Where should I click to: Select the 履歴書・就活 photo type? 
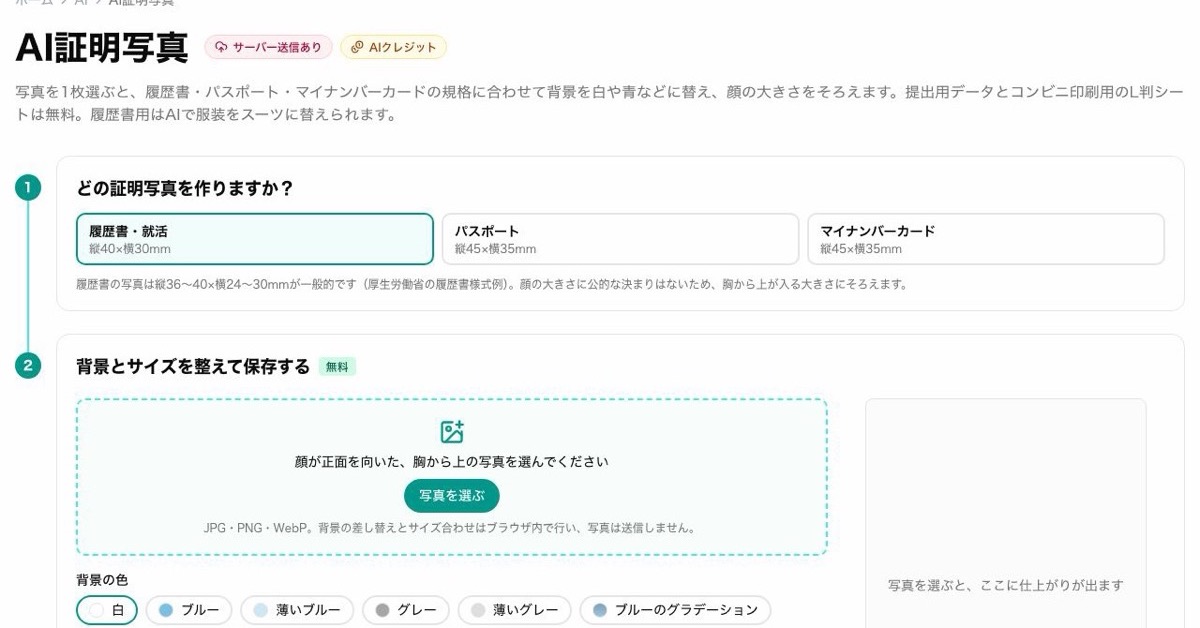[255, 239]
